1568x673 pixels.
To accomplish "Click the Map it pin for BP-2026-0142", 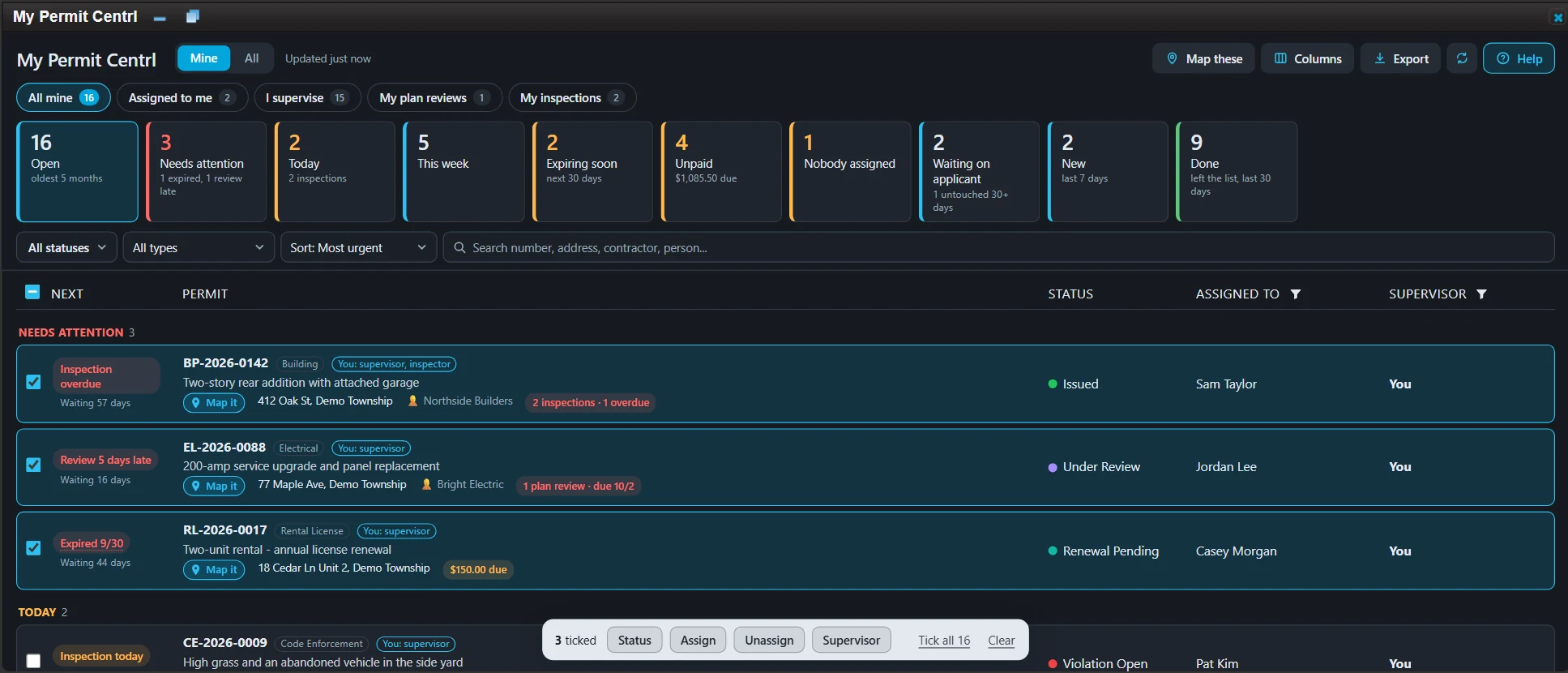I will [214, 403].
